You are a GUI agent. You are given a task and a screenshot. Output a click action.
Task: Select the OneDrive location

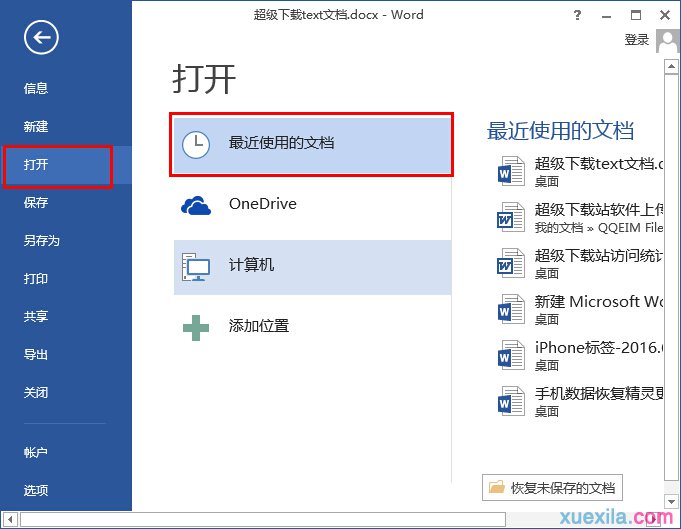tap(312, 205)
